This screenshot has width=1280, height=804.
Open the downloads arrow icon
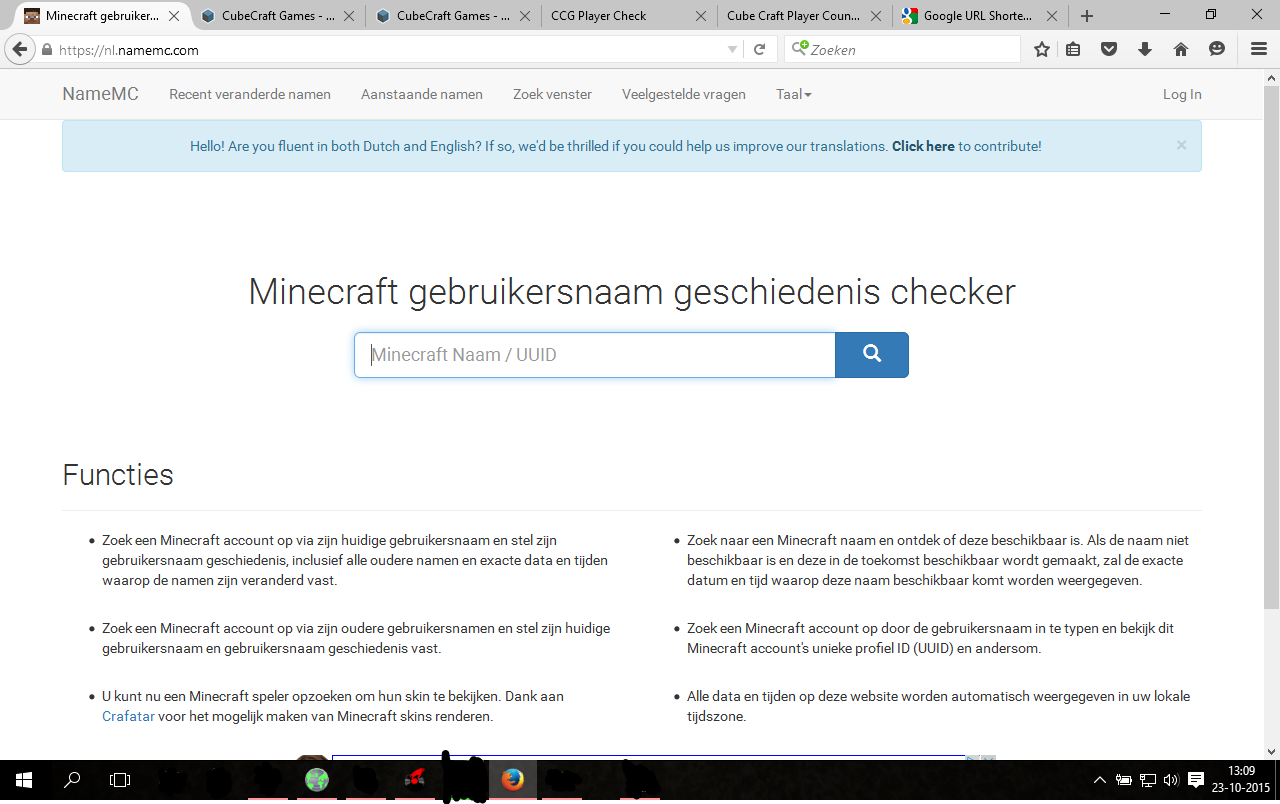coord(1145,49)
